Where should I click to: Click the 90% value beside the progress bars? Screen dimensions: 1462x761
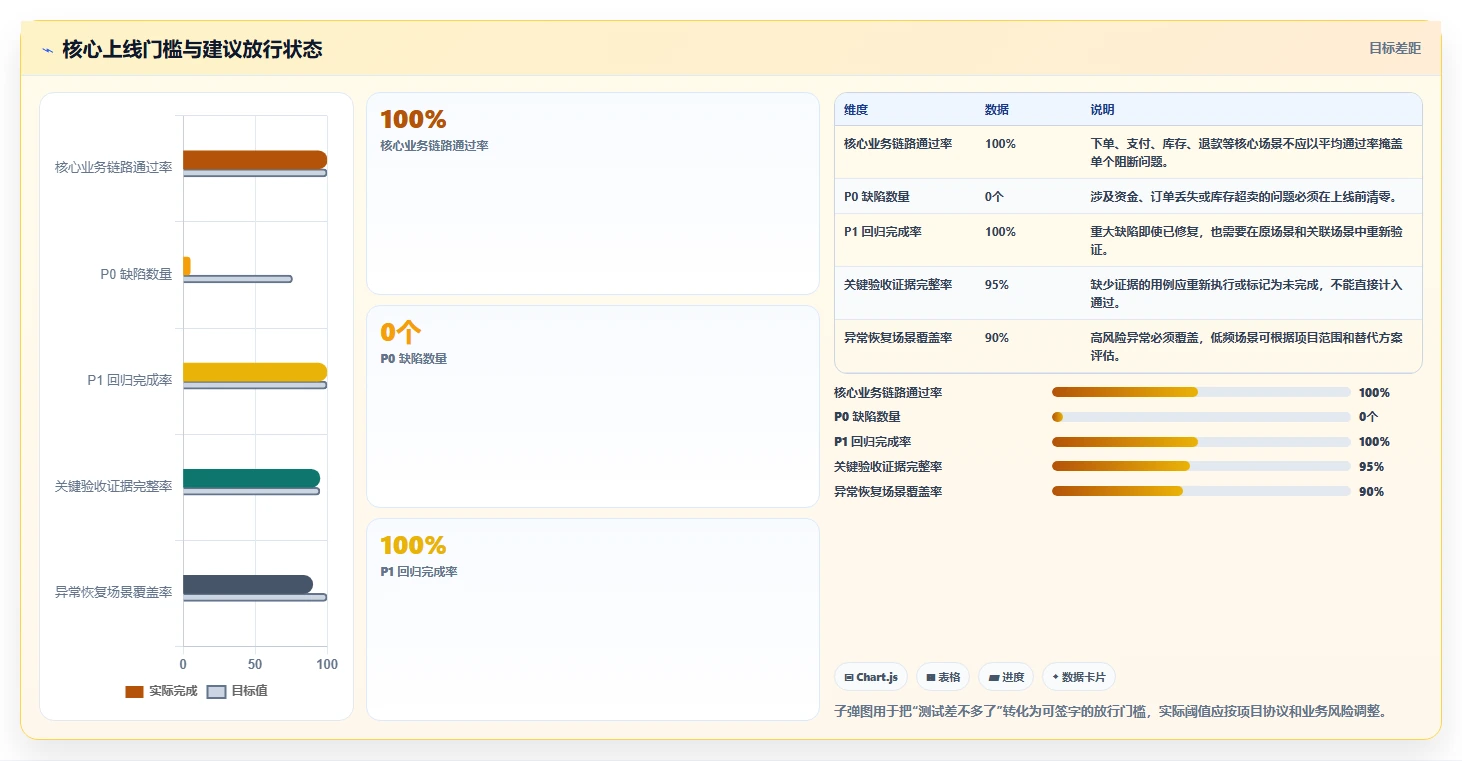pyautogui.click(x=1371, y=492)
